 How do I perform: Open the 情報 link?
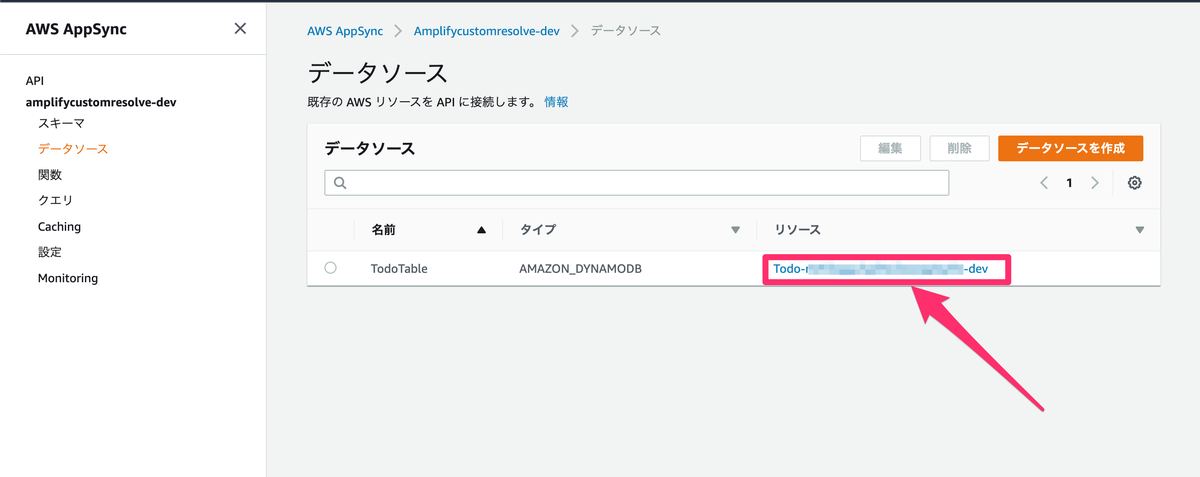[556, 102]
